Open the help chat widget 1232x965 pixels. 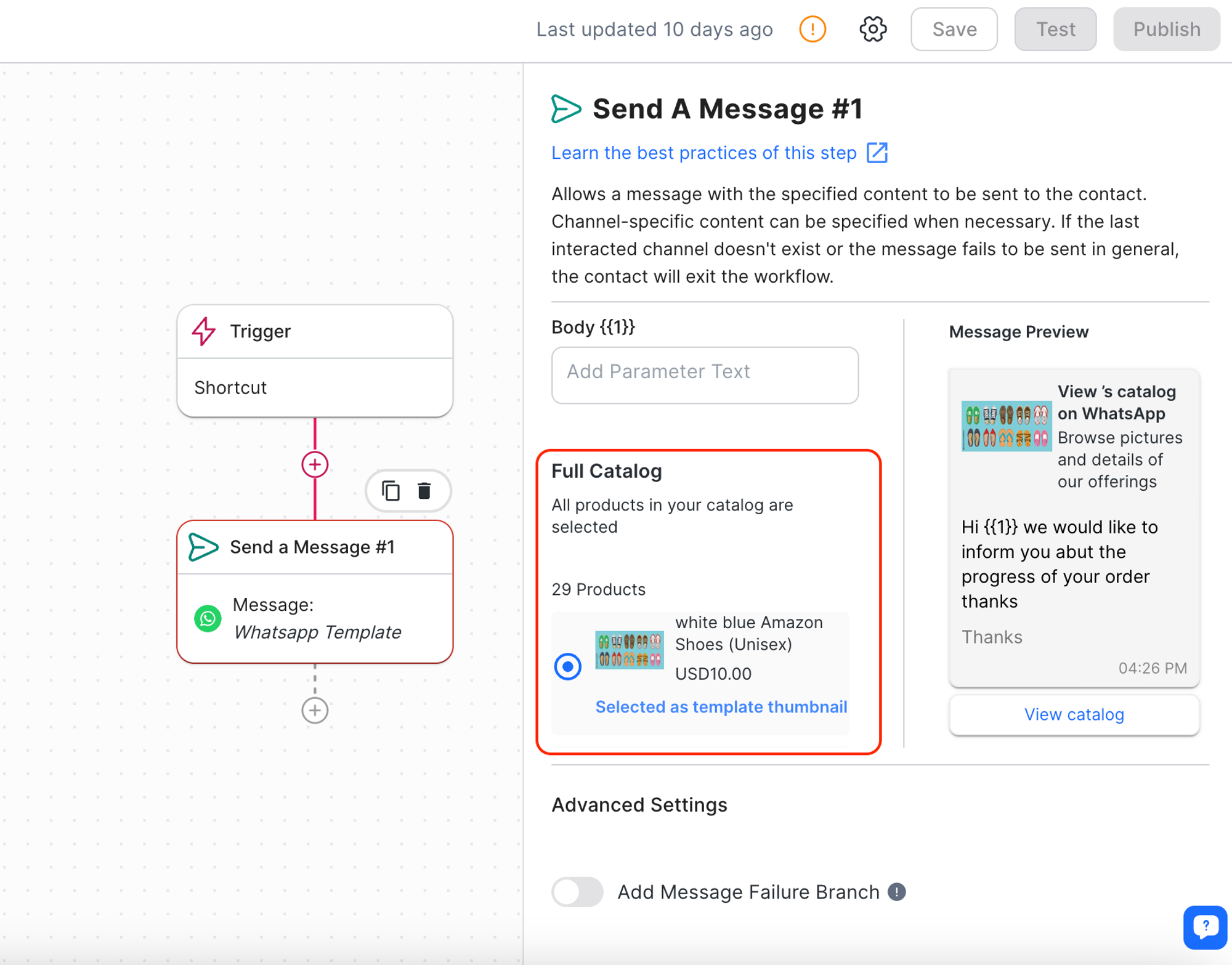pos(1205,927)
